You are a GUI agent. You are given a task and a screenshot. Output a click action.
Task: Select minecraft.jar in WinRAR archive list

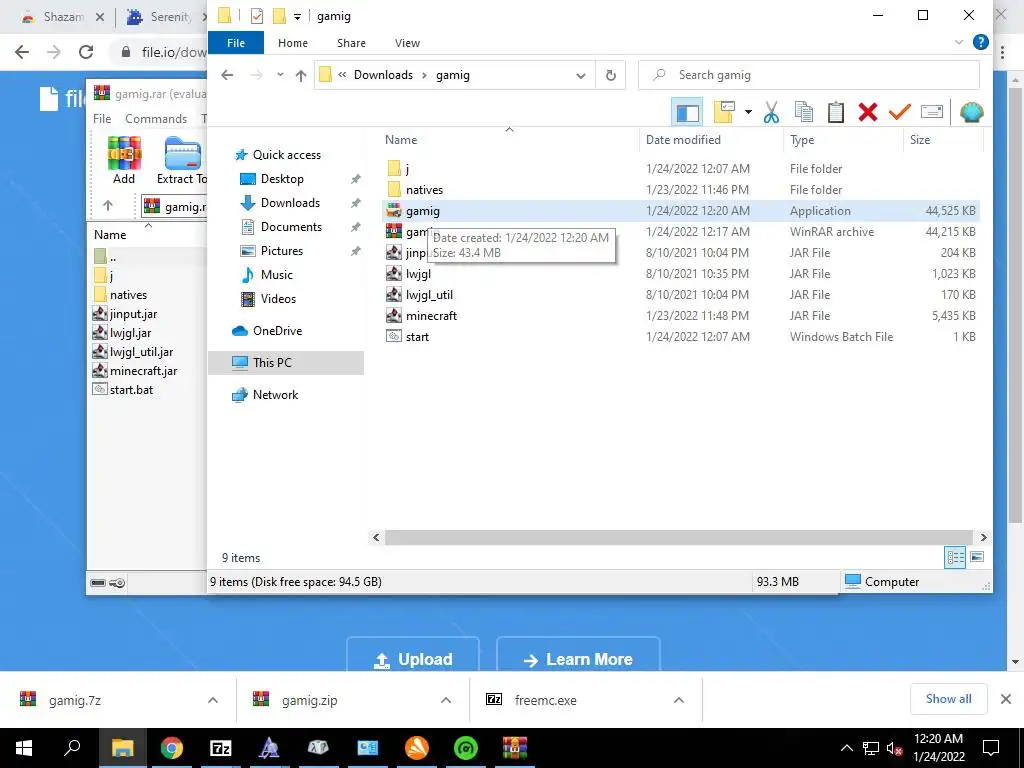(143, 371)
